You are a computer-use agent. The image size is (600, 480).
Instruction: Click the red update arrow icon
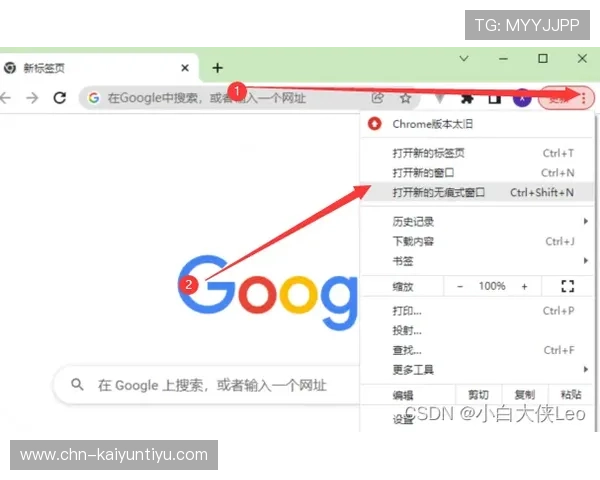click(x=375, y=124)
